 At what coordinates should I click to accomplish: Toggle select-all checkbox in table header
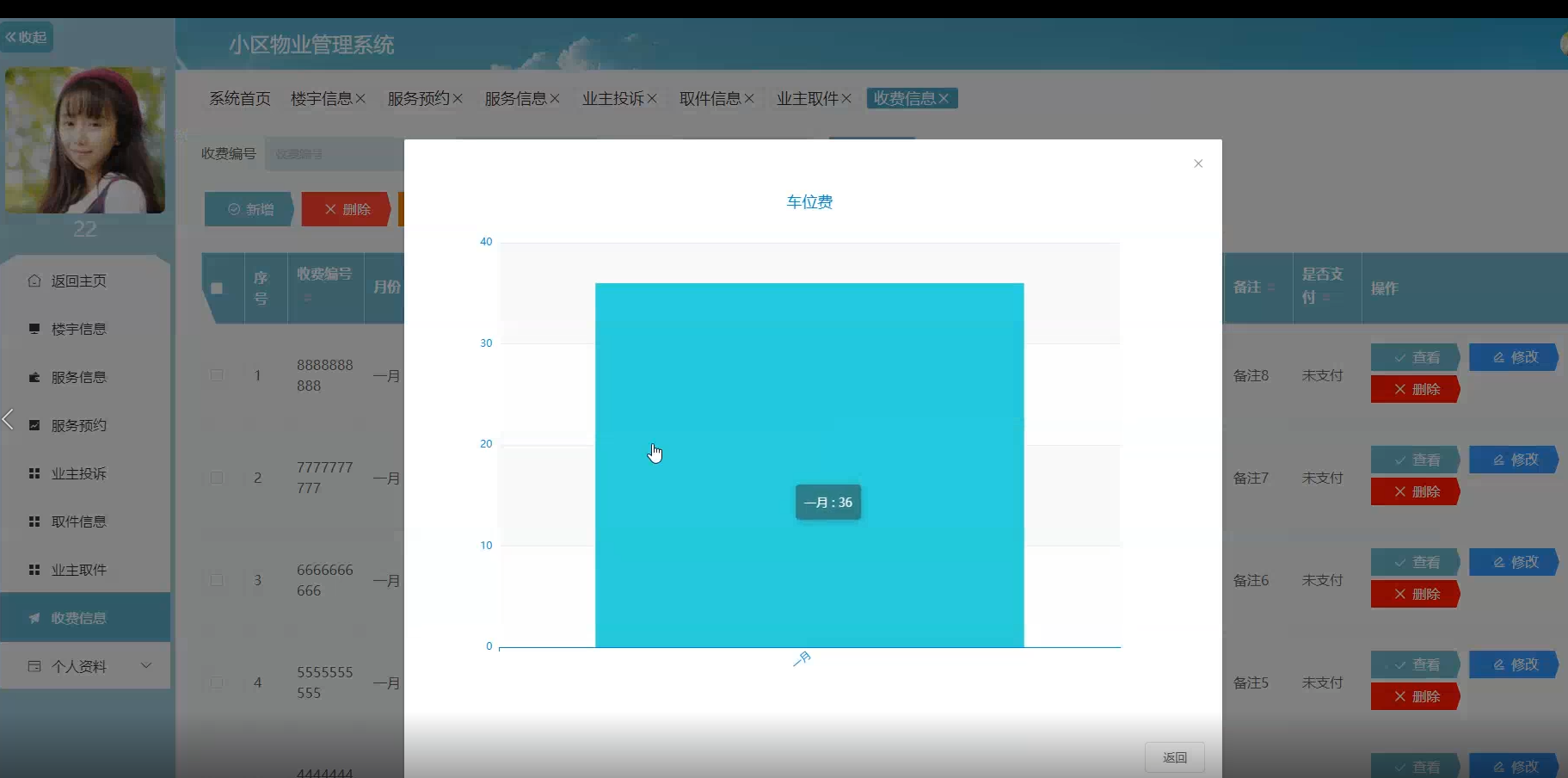coord(217,288)
